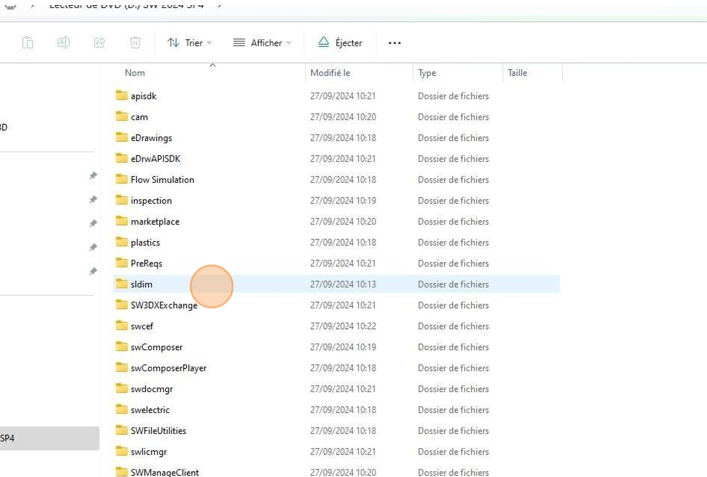Image resolution: width=707 pixels, height=477 pixels.
Task: Sort by the Taille column header
Action: click(517, 73)
